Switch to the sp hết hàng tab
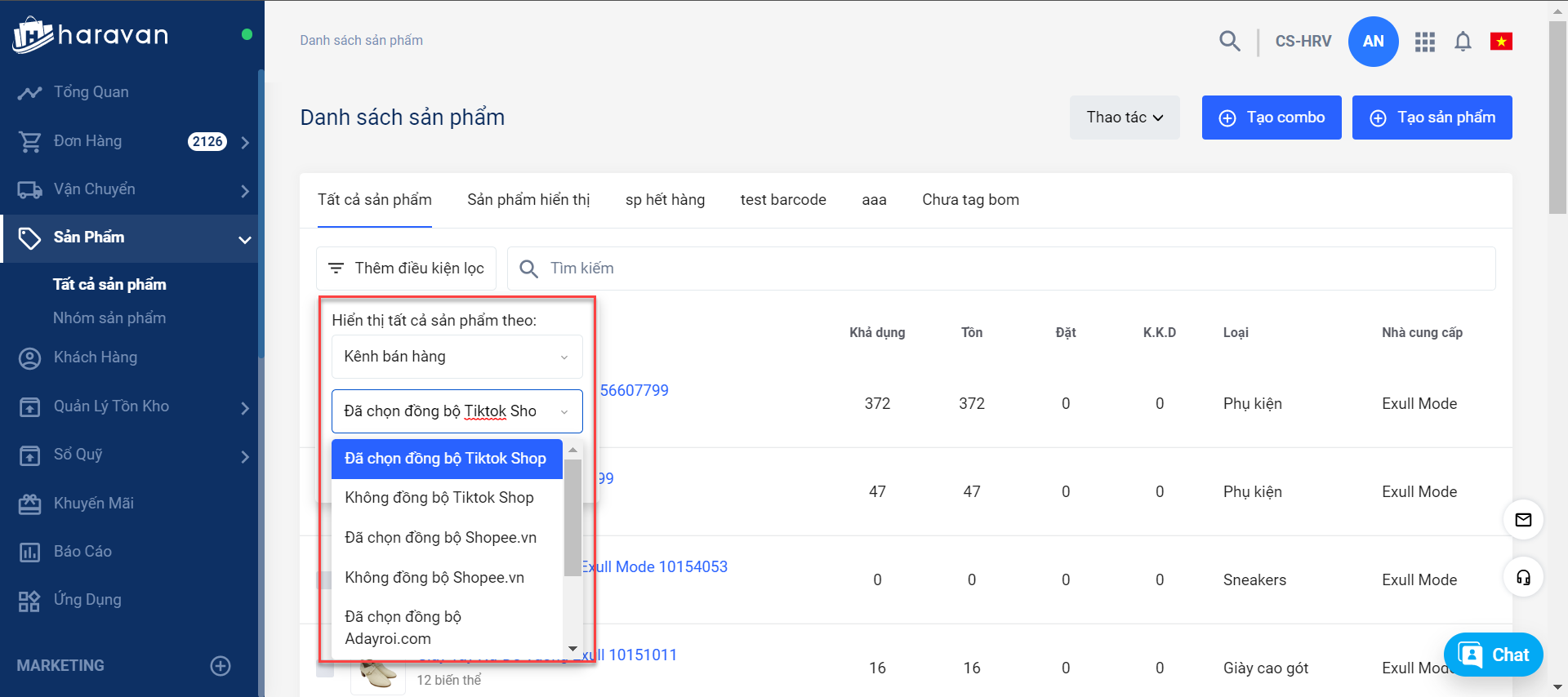 [665, 200]
